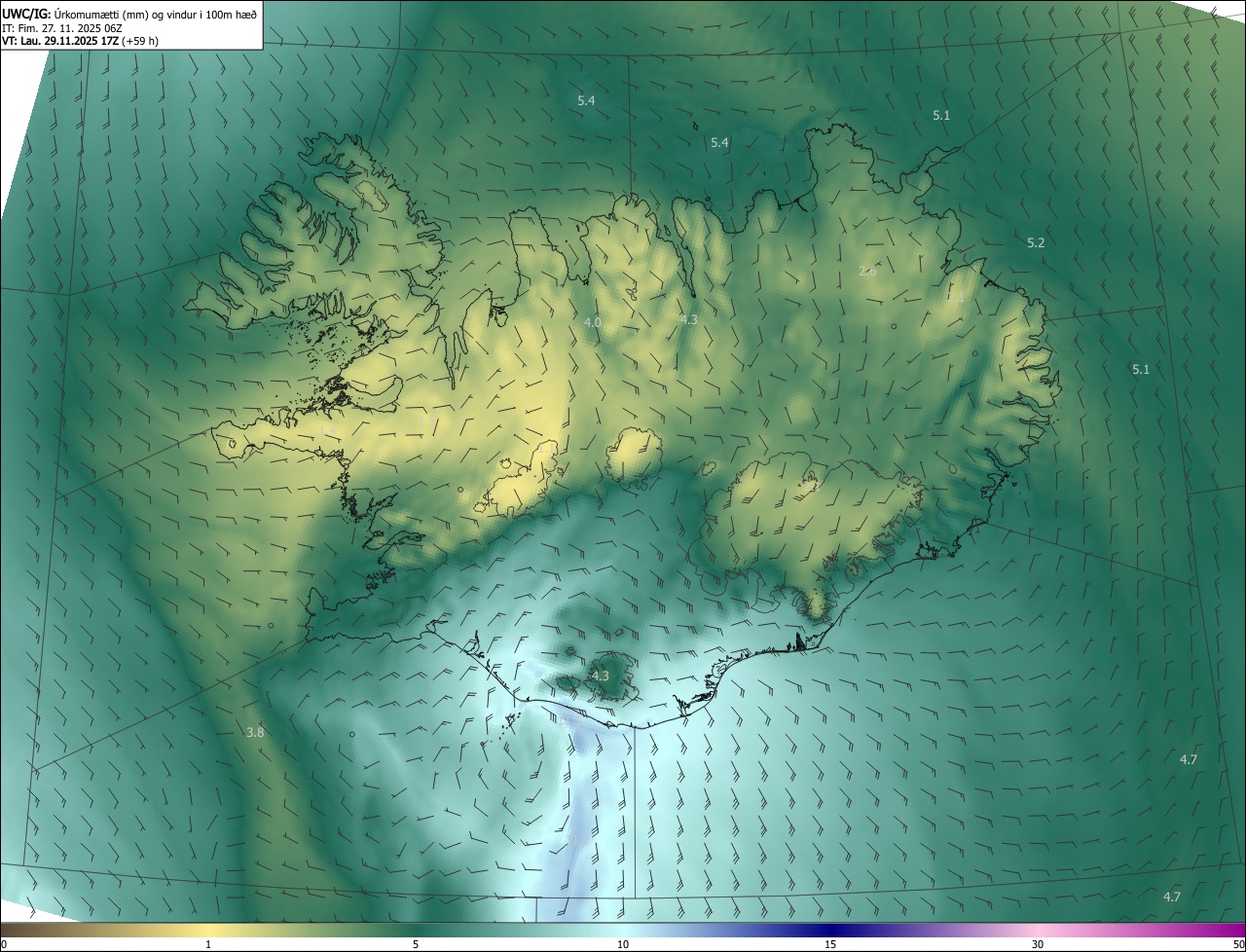Click the 4.0 value on the map
Screen dimensions: 1246x952
pyautogui.click(x=593, y=322)
